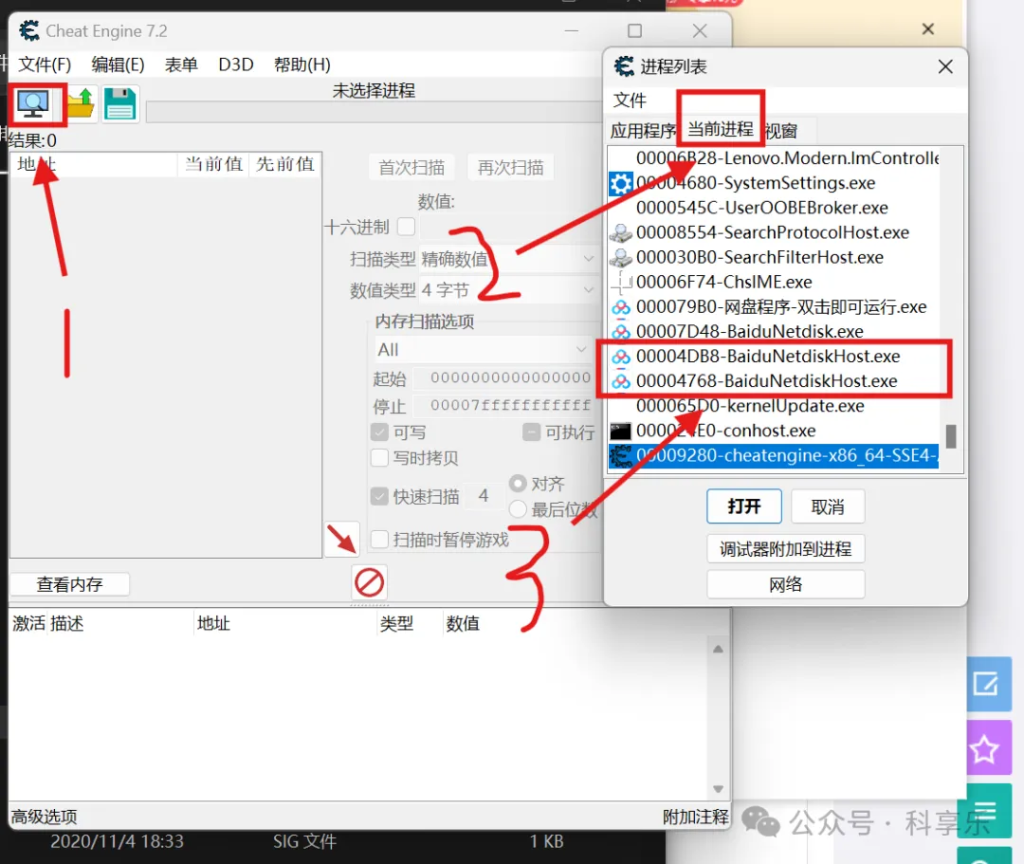The height and width of the screenshot is (864, 1024).
Task: Enable the 写时拷贝 checkbox
Action: [x=379, y=458]
